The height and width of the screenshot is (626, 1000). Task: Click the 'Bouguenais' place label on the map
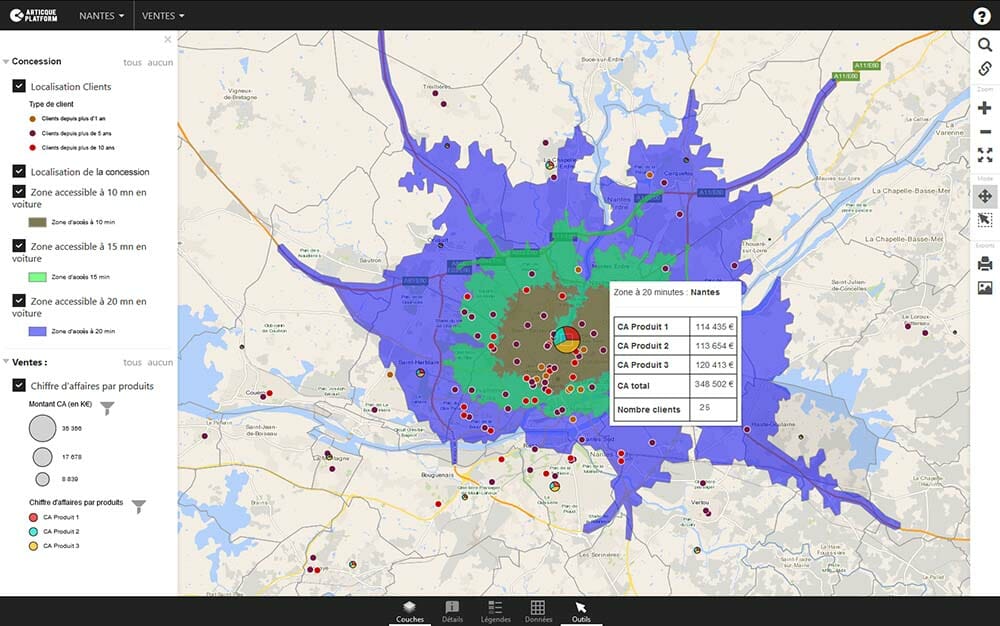tap(438, 475)
